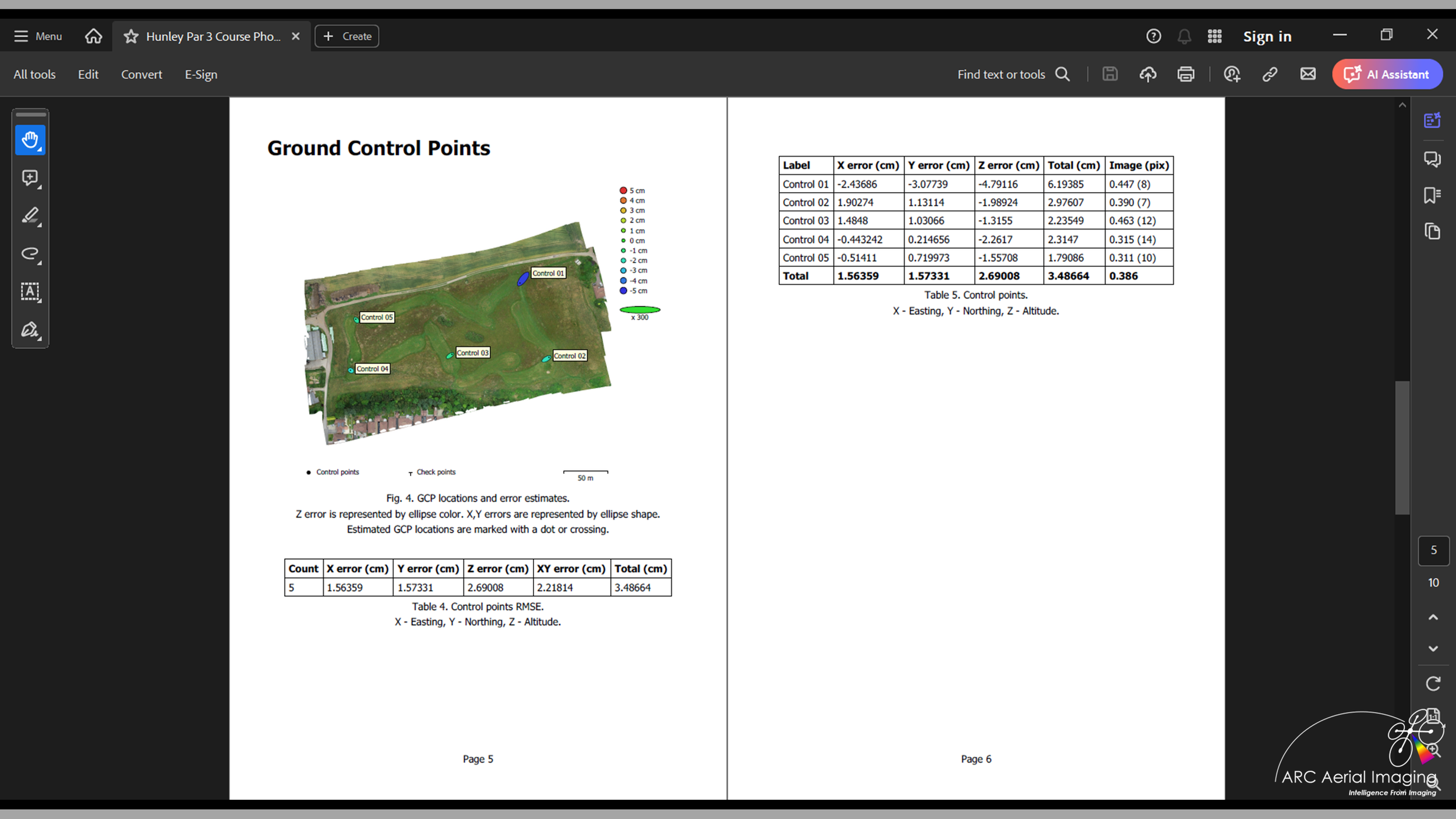Viewport: 1456px width, 819px height.
Task: Open the Fill and Sign tool
Action: point(30,330)
